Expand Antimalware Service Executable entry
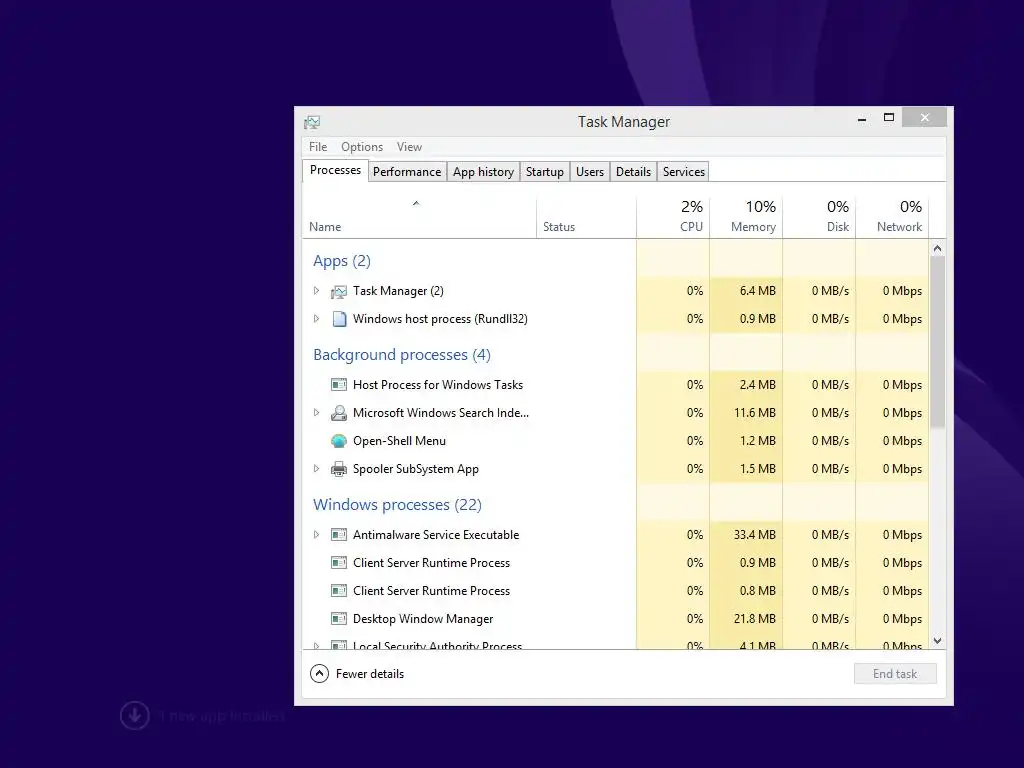The image size is (1024, 768). 317,534
